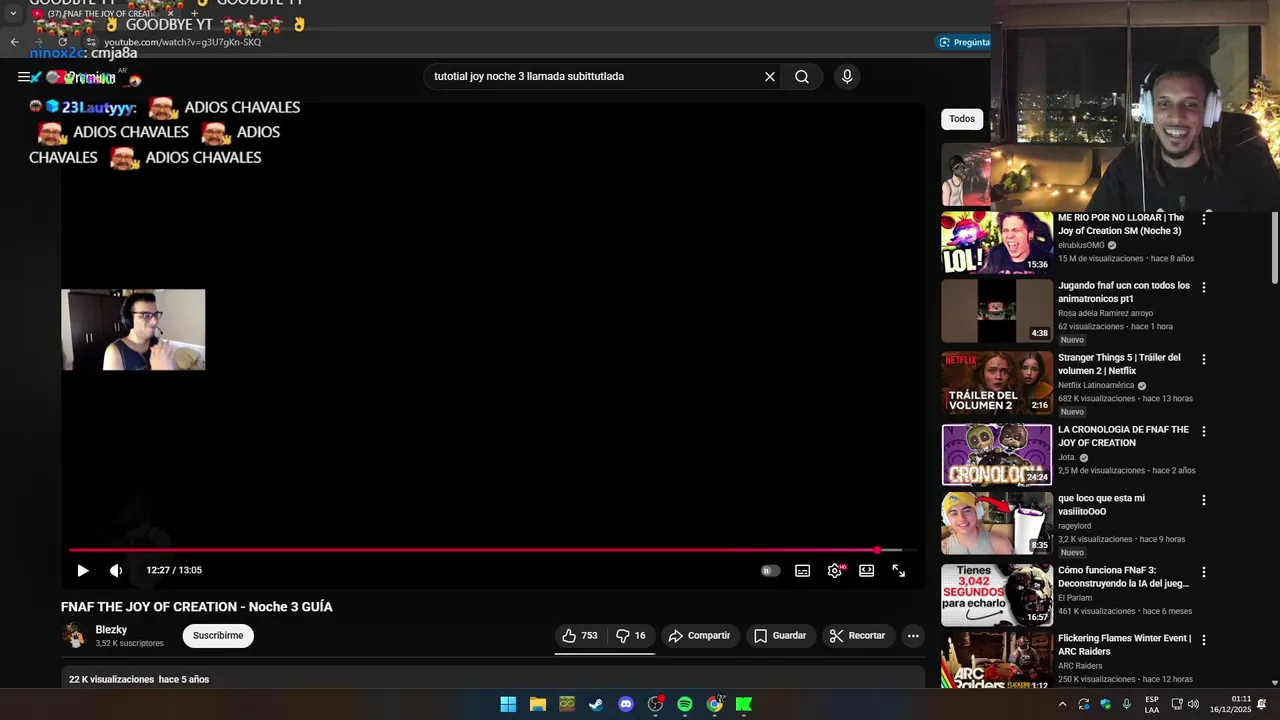Open the three-dot more actions button below the video

point(913,636)
